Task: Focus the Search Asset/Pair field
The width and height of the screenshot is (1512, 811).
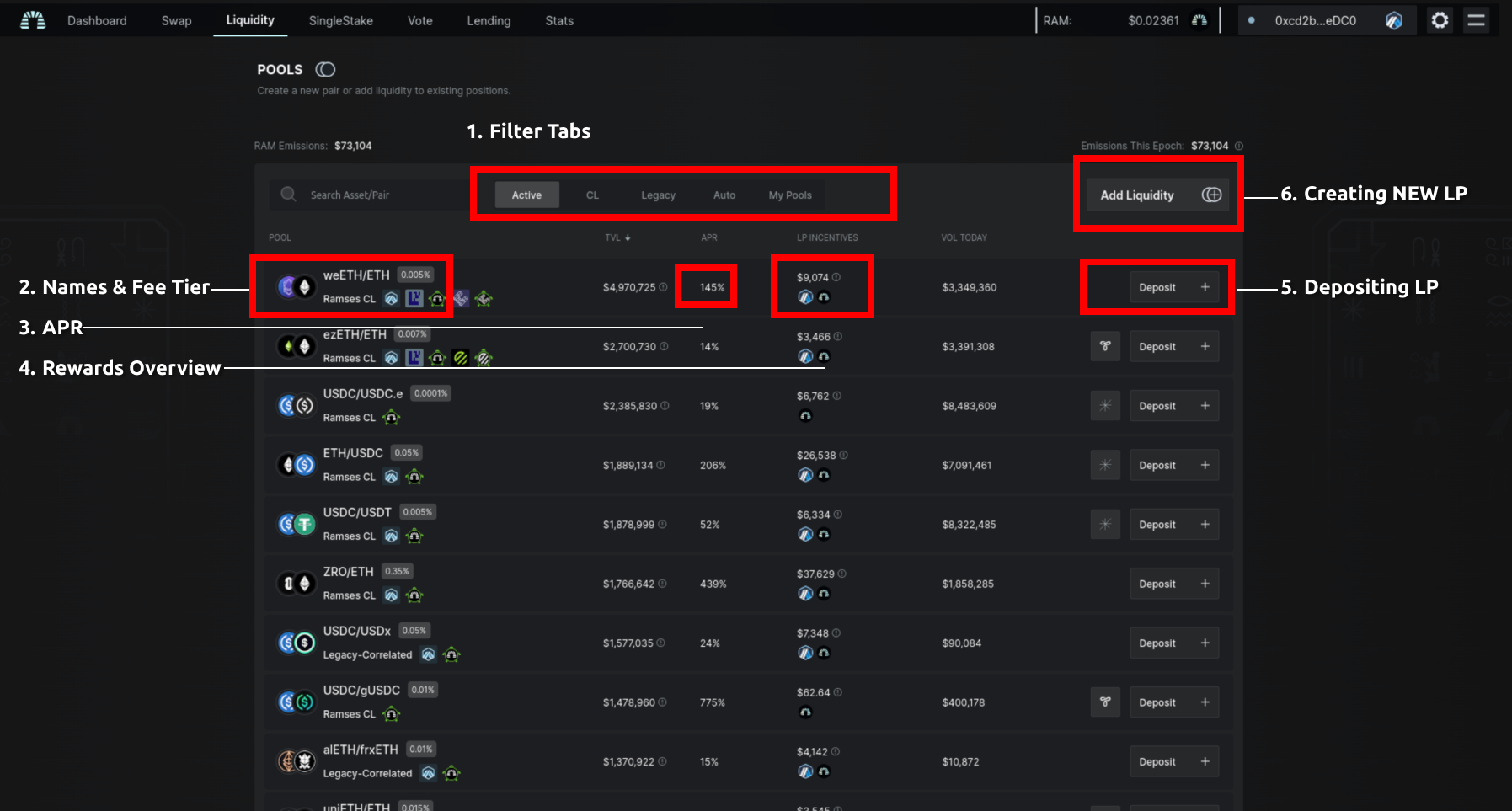Action: 371,195
